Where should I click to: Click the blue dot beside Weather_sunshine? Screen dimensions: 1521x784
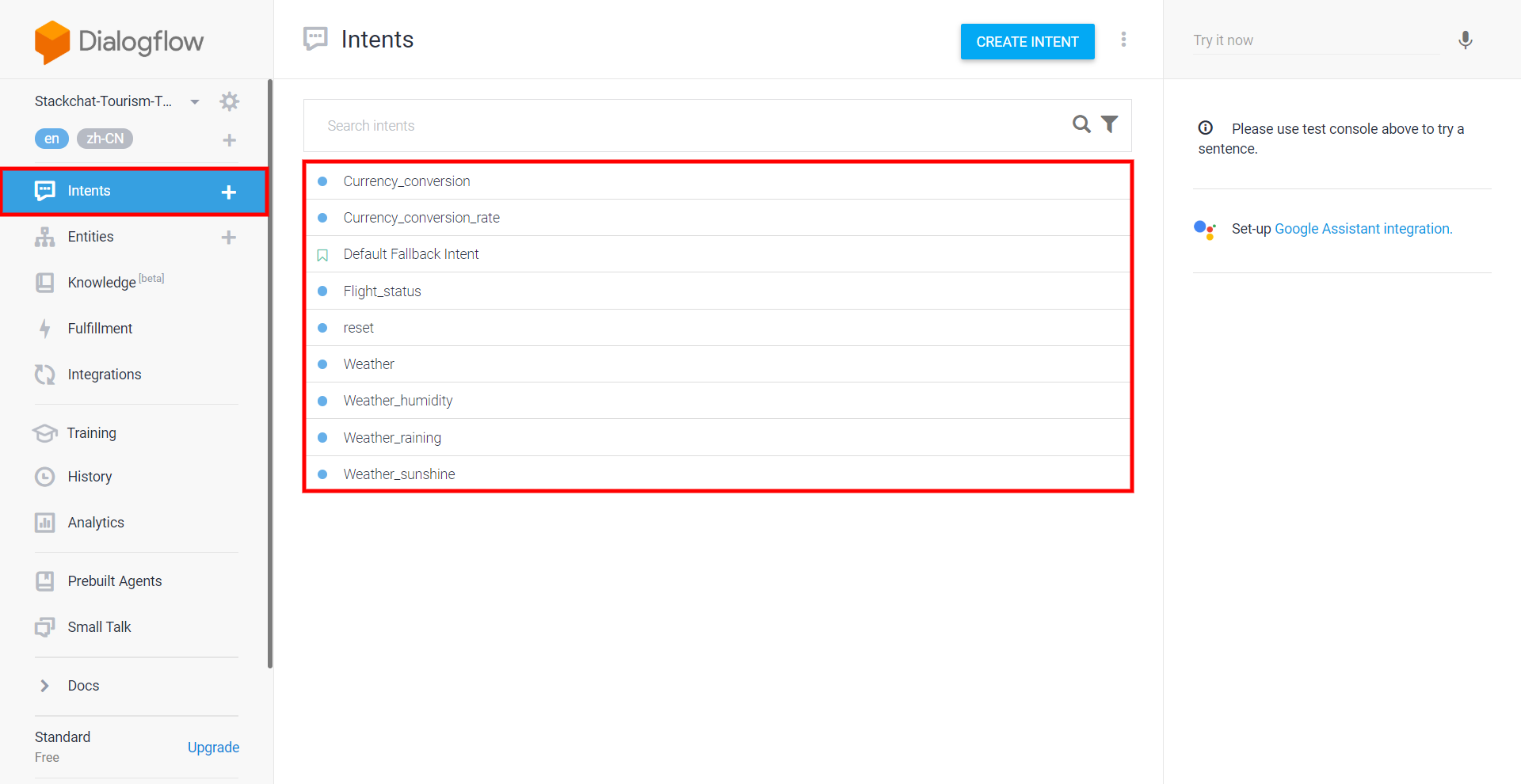click(322, 474)
